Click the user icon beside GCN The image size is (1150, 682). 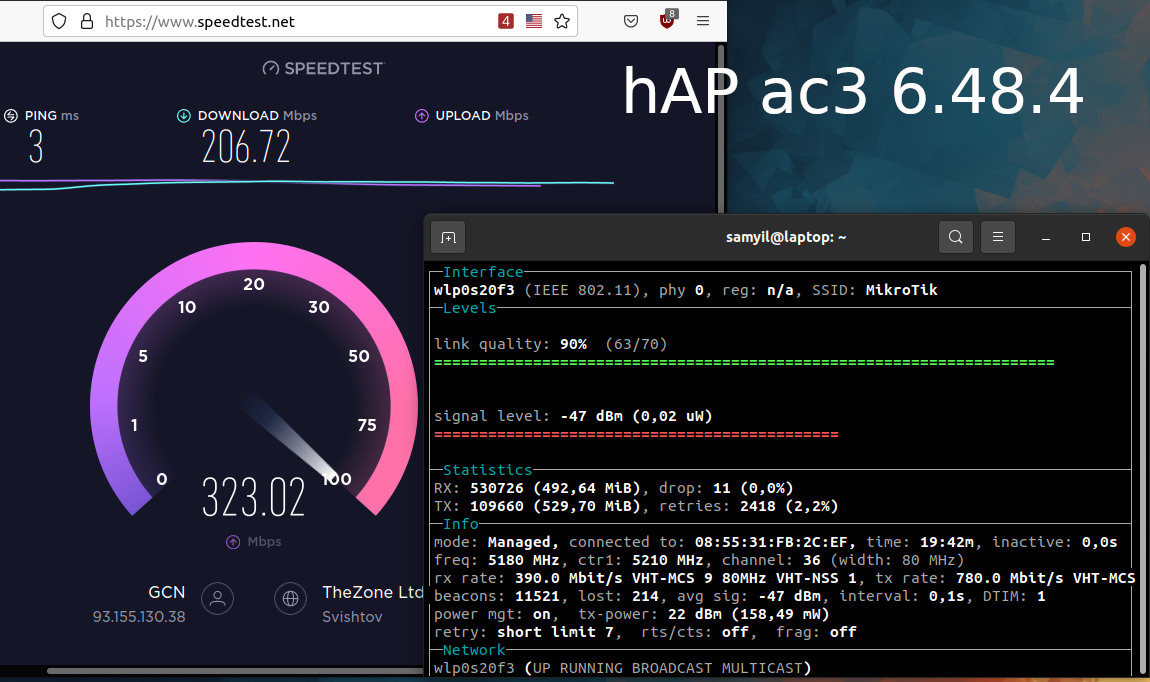point(217,598)
